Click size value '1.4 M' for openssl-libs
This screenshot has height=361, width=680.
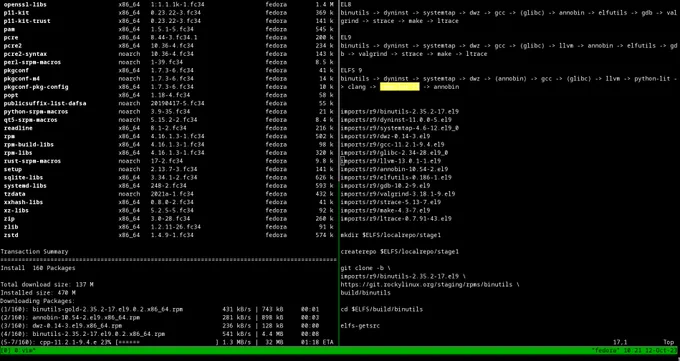325,4
